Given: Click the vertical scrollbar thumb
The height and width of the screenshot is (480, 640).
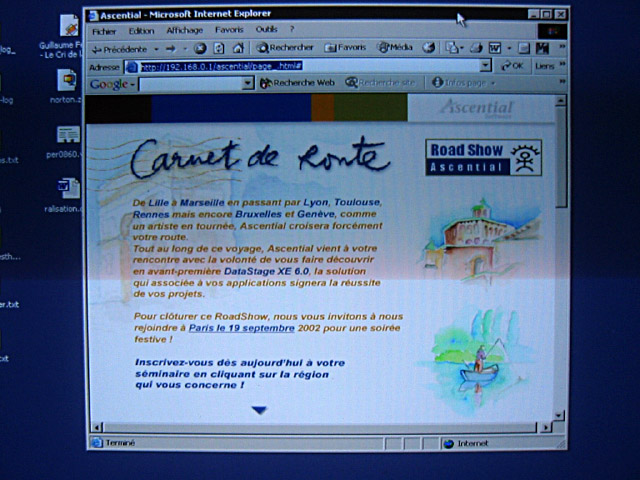Looking at the screenshot, I should coord(561,156).
